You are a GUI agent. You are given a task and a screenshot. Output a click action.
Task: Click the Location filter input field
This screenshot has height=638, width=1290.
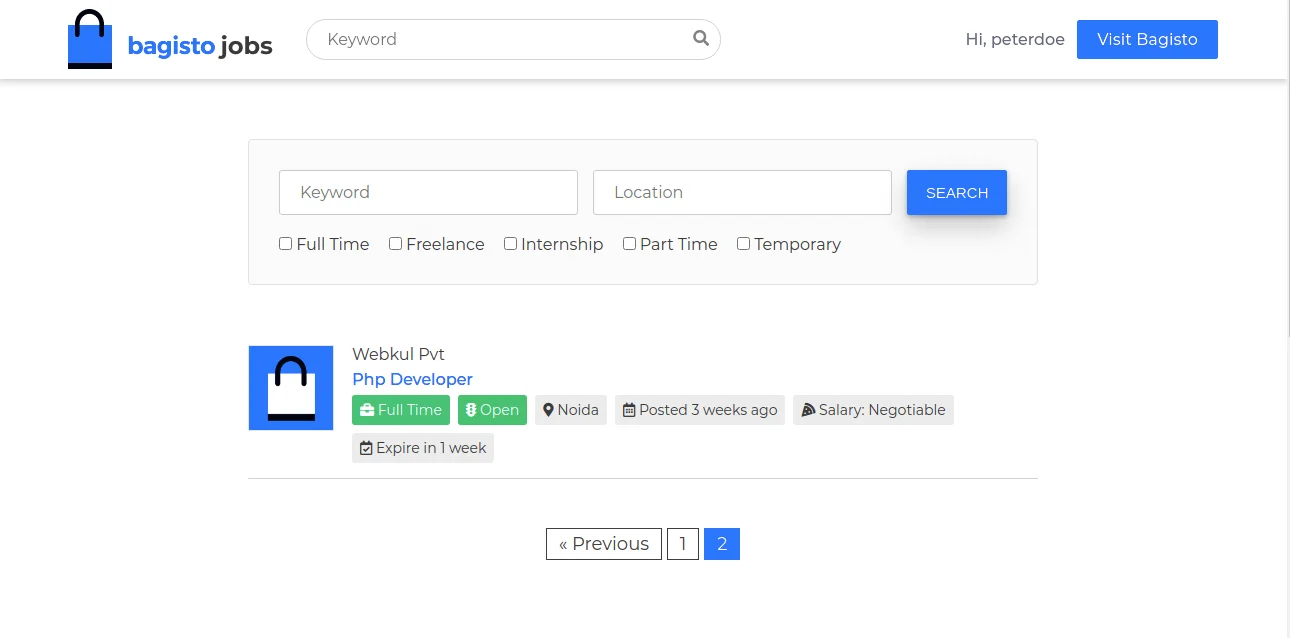(x=742, y=192)
